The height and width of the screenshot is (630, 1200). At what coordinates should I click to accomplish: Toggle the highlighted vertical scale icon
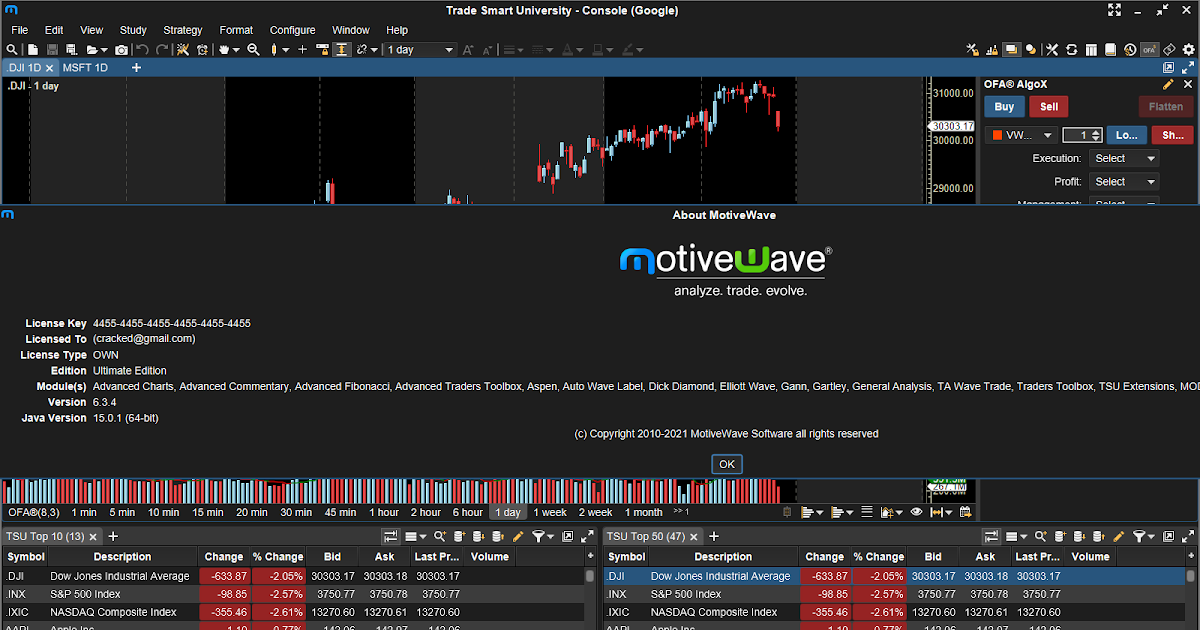(x=342, y=49)
